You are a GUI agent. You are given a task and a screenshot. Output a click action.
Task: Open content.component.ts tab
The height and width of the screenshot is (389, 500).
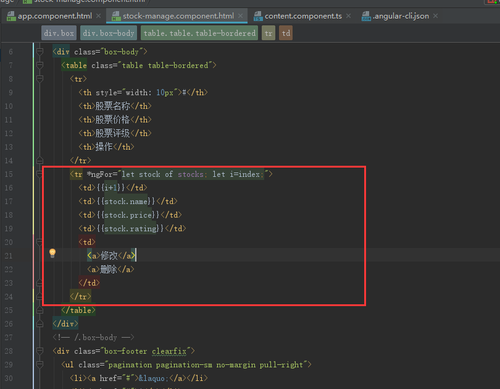coord(303,16)
